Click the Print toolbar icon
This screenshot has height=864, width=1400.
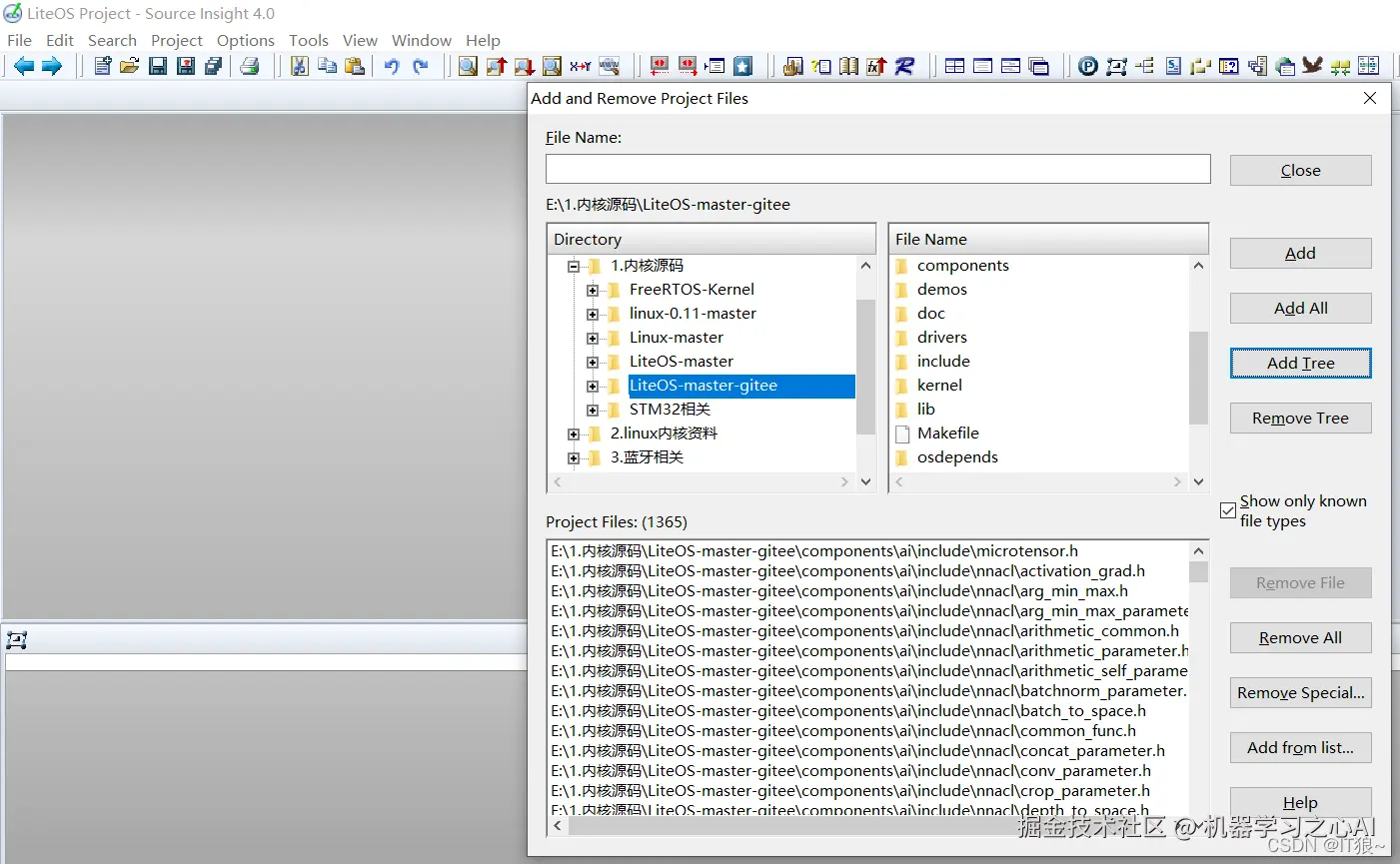pyautogui.click(x=250, y=66)
